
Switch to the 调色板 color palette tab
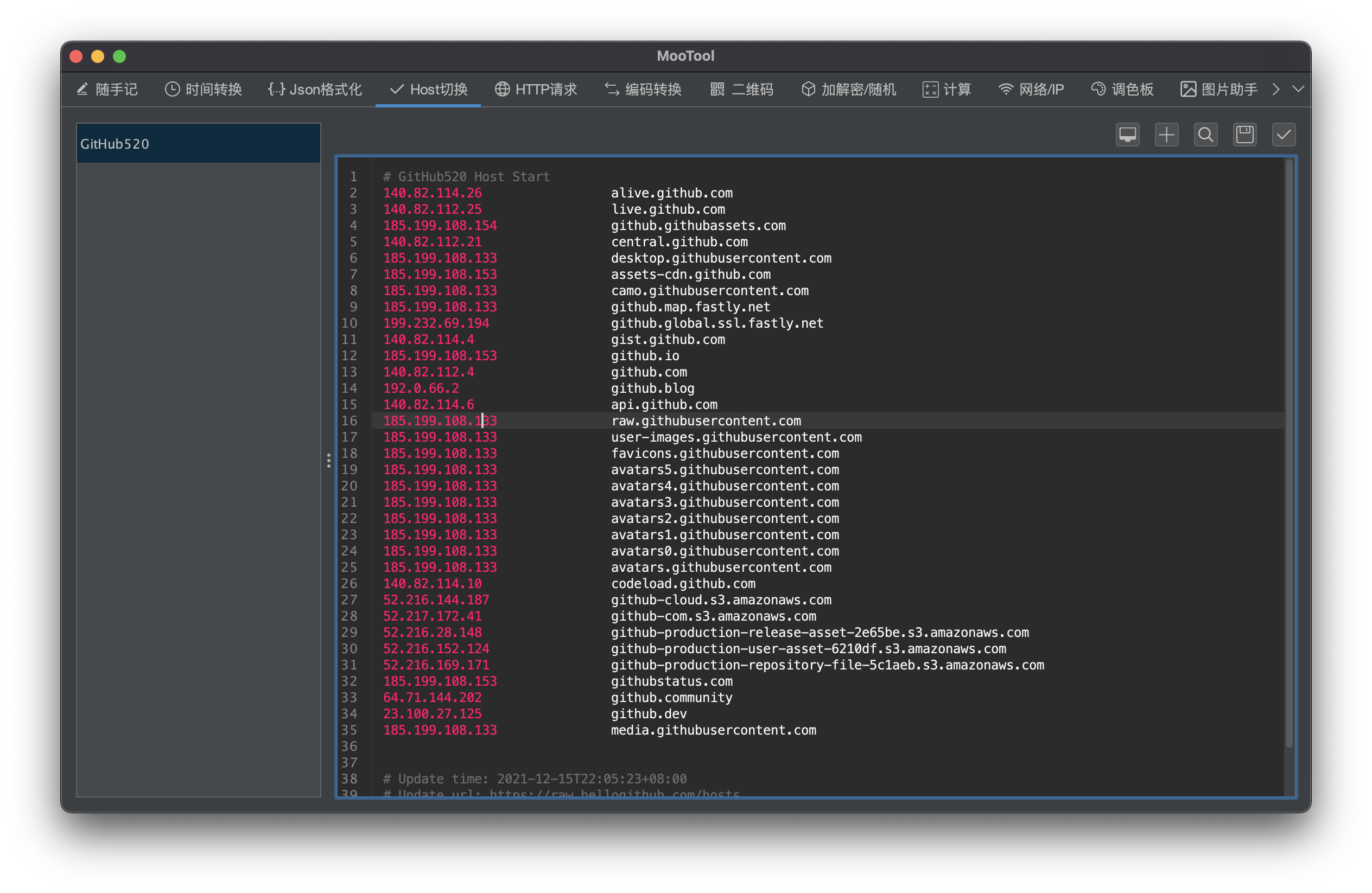tap(1122, 90)
